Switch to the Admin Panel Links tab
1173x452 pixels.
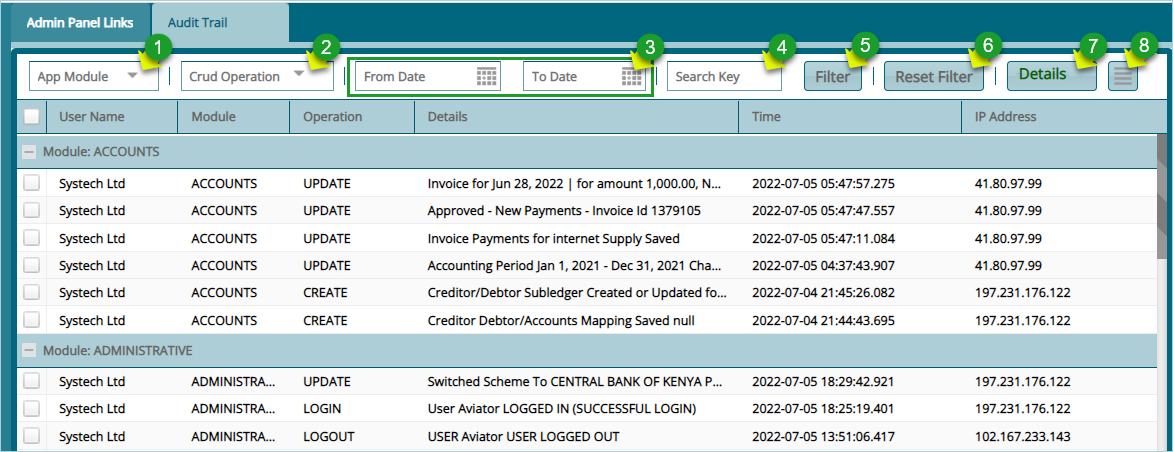tap(80, 22)
